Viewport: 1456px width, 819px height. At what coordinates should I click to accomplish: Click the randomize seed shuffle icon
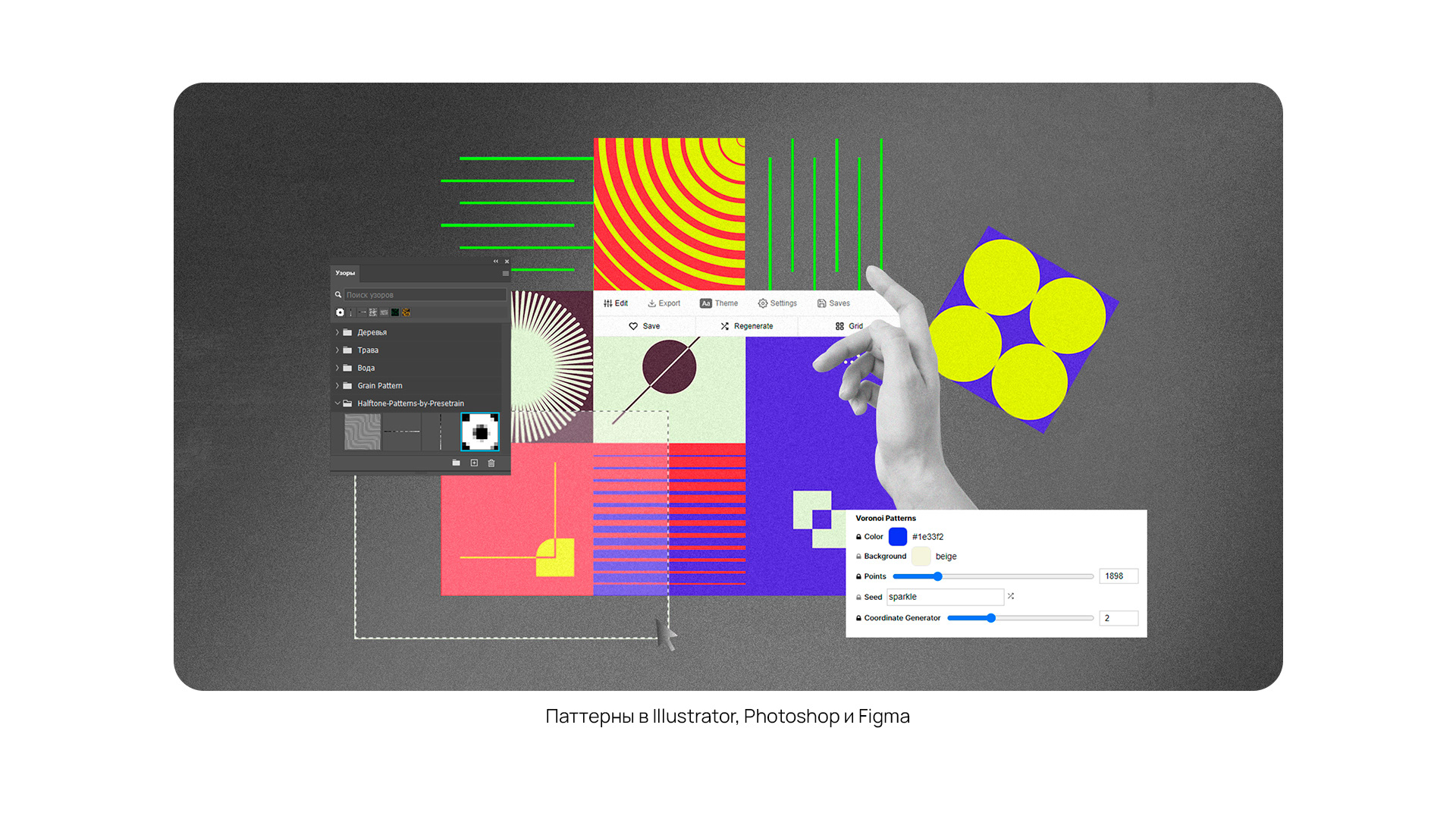coord(1011,597)
